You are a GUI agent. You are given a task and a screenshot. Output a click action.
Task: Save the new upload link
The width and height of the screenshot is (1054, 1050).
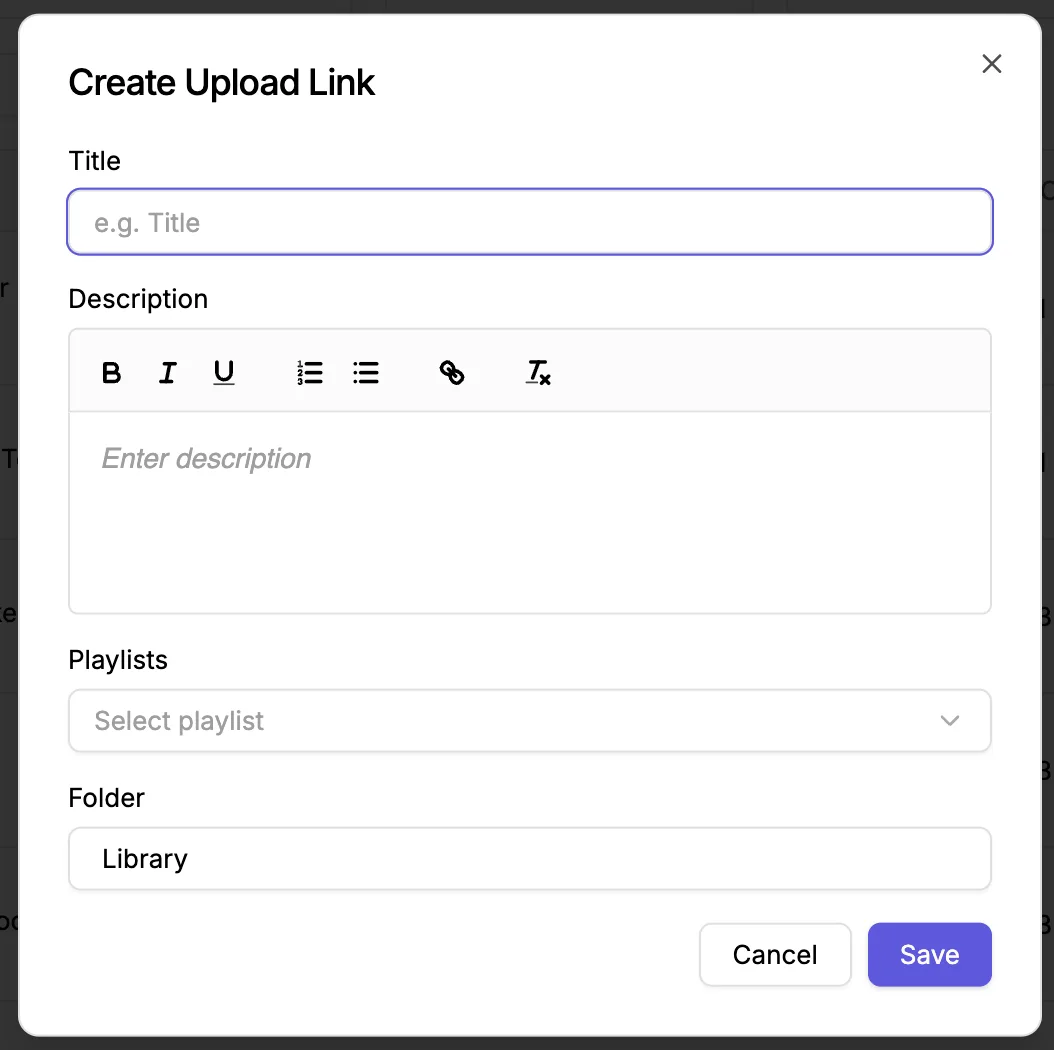(930, 955)
